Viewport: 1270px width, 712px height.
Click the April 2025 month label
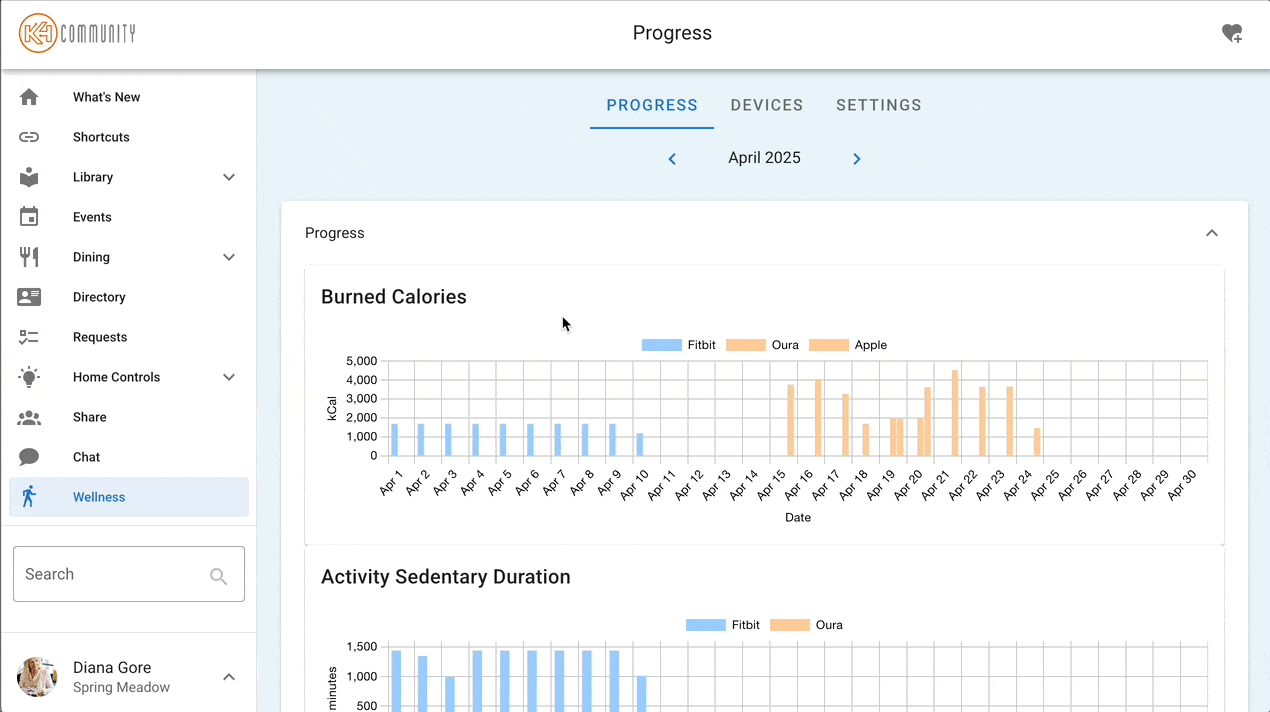[764, 158]
